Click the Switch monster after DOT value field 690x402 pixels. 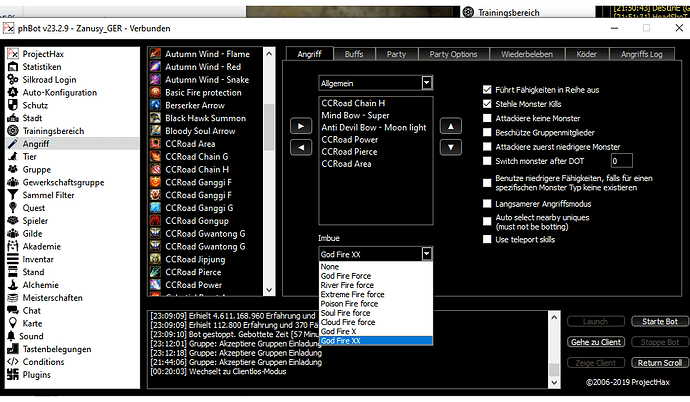point(621,161)
